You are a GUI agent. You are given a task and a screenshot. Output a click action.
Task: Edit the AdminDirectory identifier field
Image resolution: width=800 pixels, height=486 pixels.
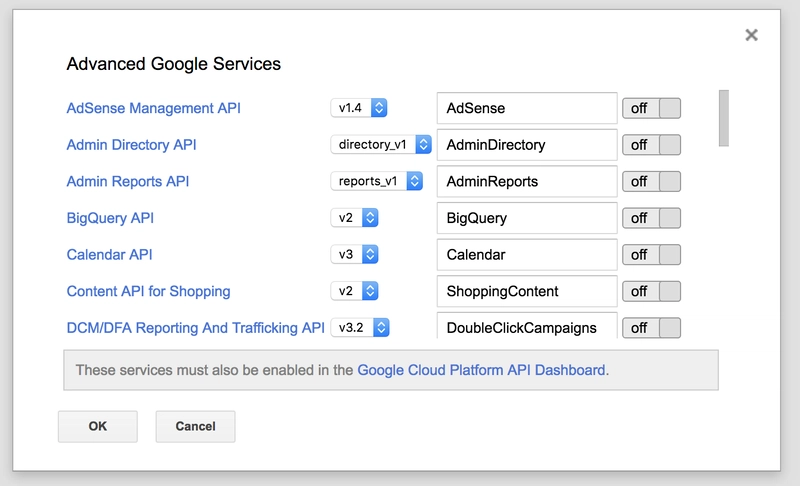[x=527, y=145]
